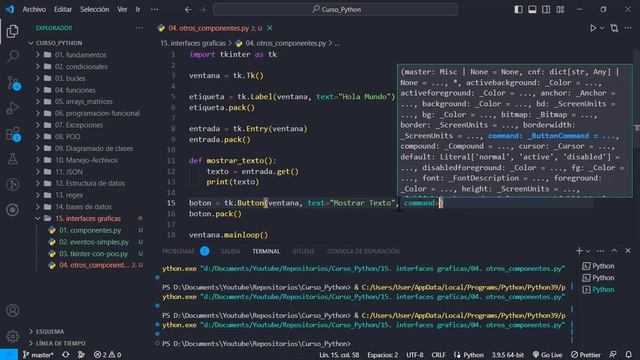Viewport: 640px width, 360px height.
Task: Open the Editar menu
Action: click(x=63, y=9)
